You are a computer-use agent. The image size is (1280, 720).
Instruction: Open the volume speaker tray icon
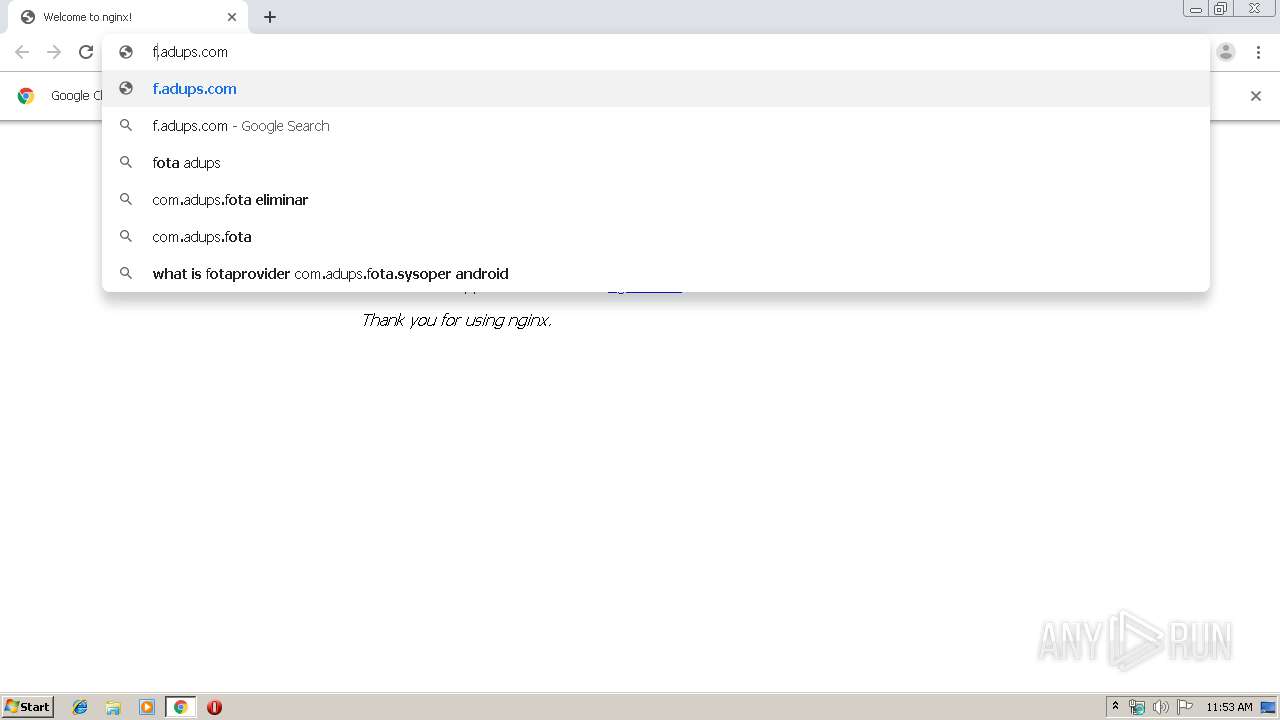1161,707
